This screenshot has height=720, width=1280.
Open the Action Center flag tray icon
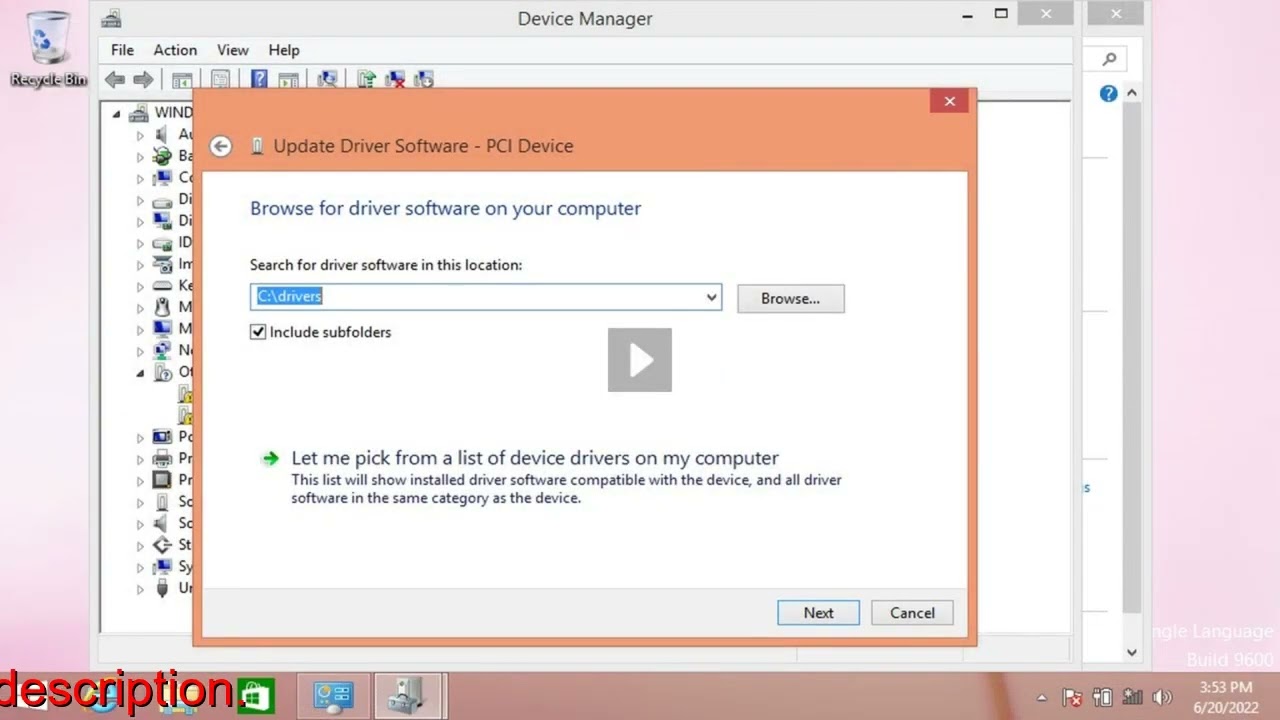[1071, 697]
